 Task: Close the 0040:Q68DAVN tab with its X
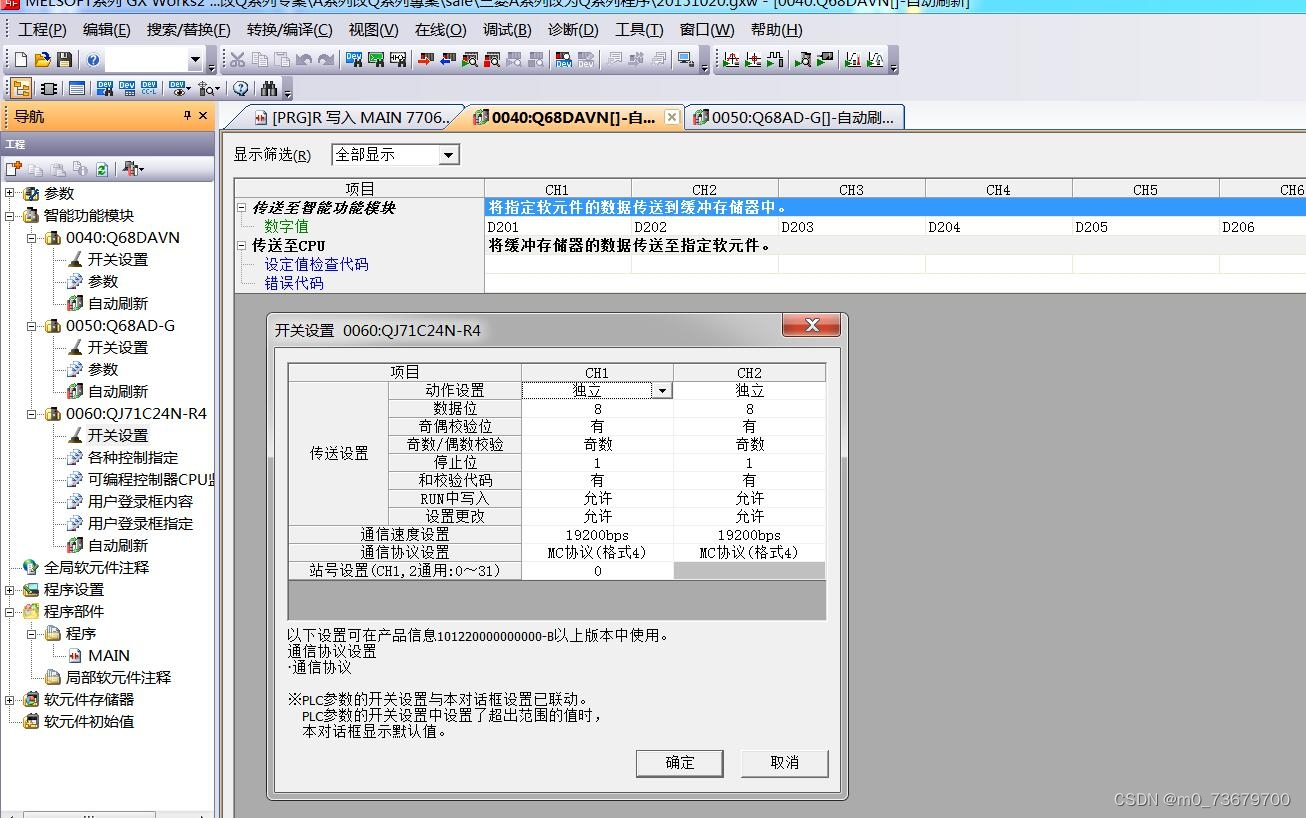coord(672,117)
